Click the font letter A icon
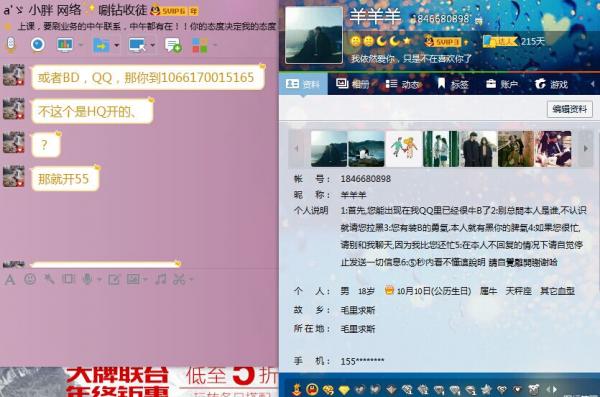The width and height of the screenshot is (600, 397). pos(10,279)
